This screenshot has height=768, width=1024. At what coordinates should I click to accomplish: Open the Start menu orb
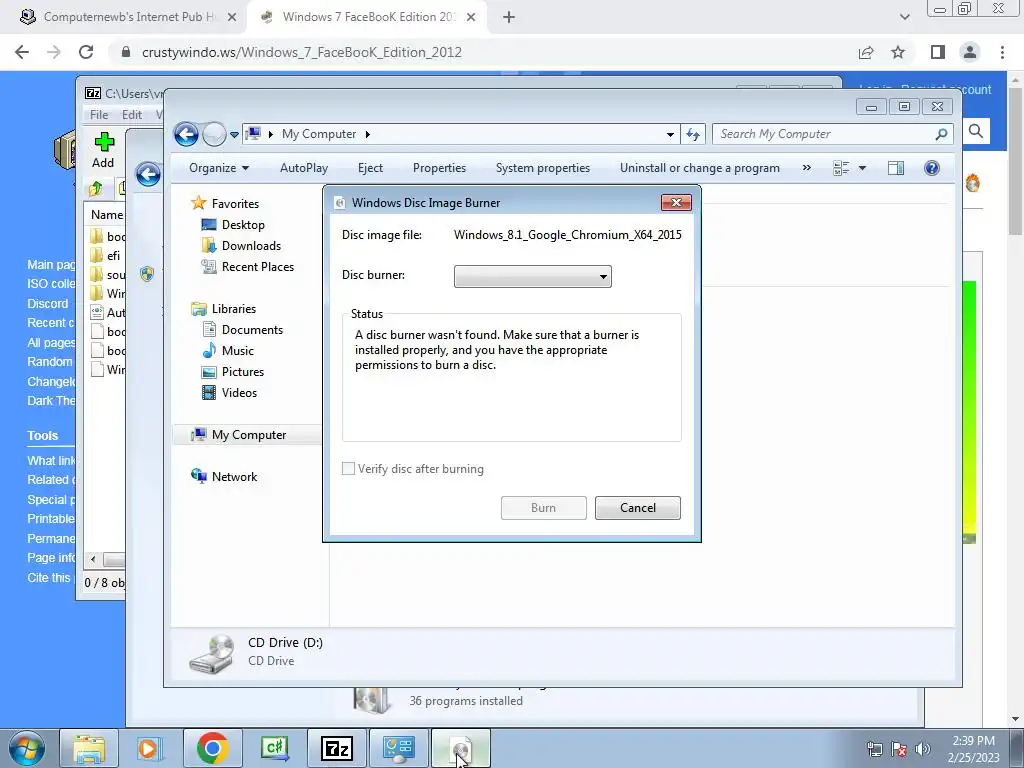click(x=27, y=748)
